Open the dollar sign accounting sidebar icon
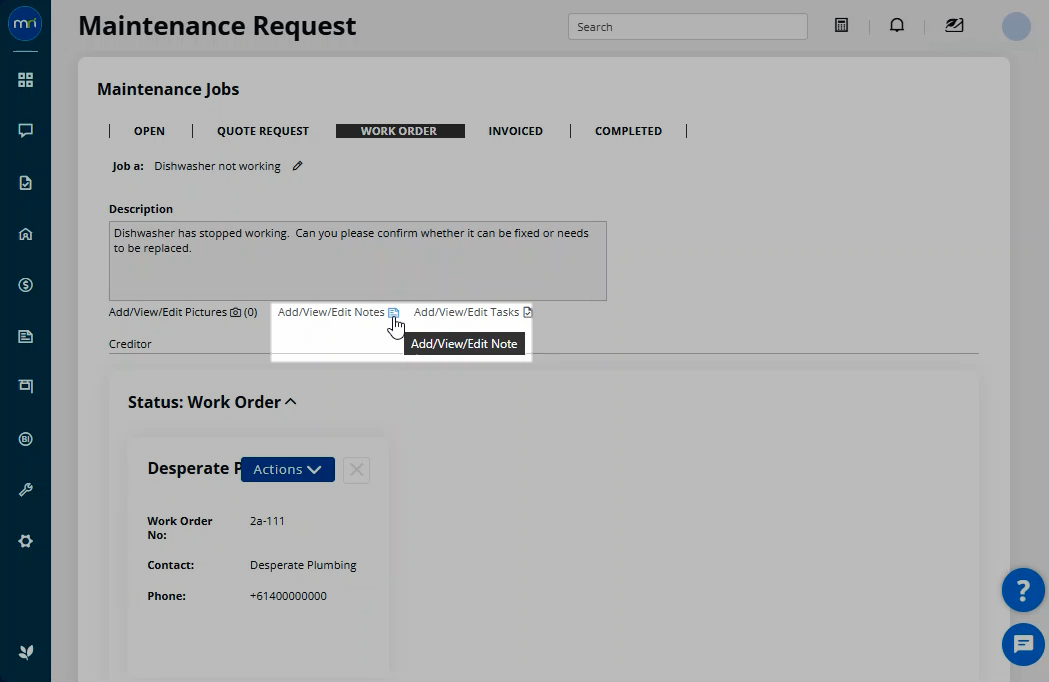The image size is (1049, 682). tap(25, 285)
